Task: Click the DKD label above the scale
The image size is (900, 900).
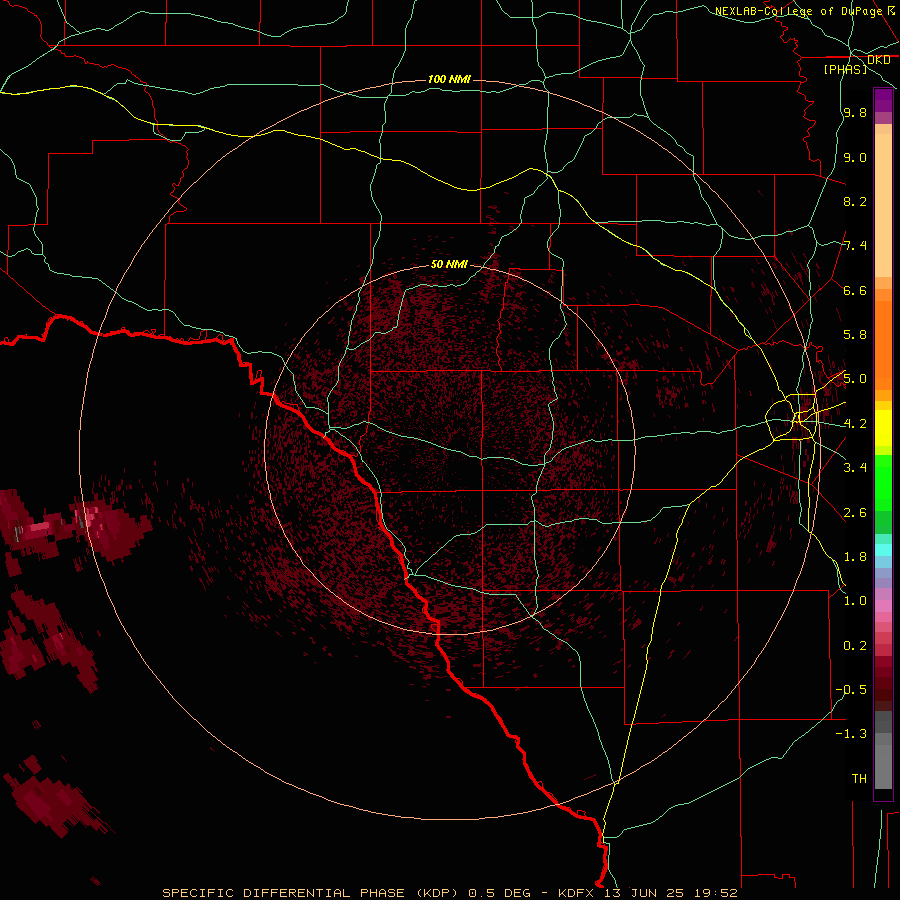Action: pos(879,60)
